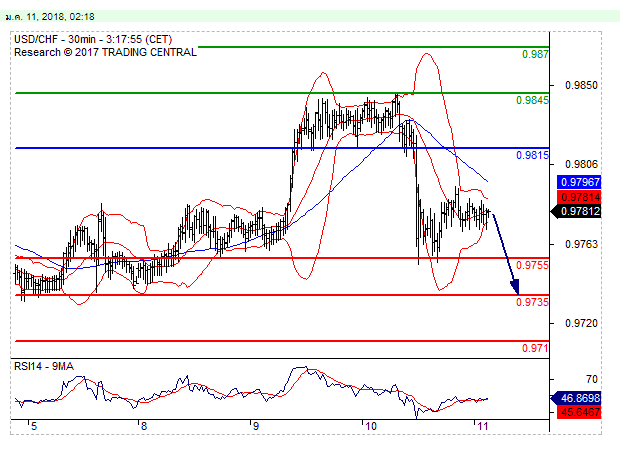The width and height of the screenshot is (620, 449).
Task: Click the black 0.97812 current price tag
Action: pos(576,211)
